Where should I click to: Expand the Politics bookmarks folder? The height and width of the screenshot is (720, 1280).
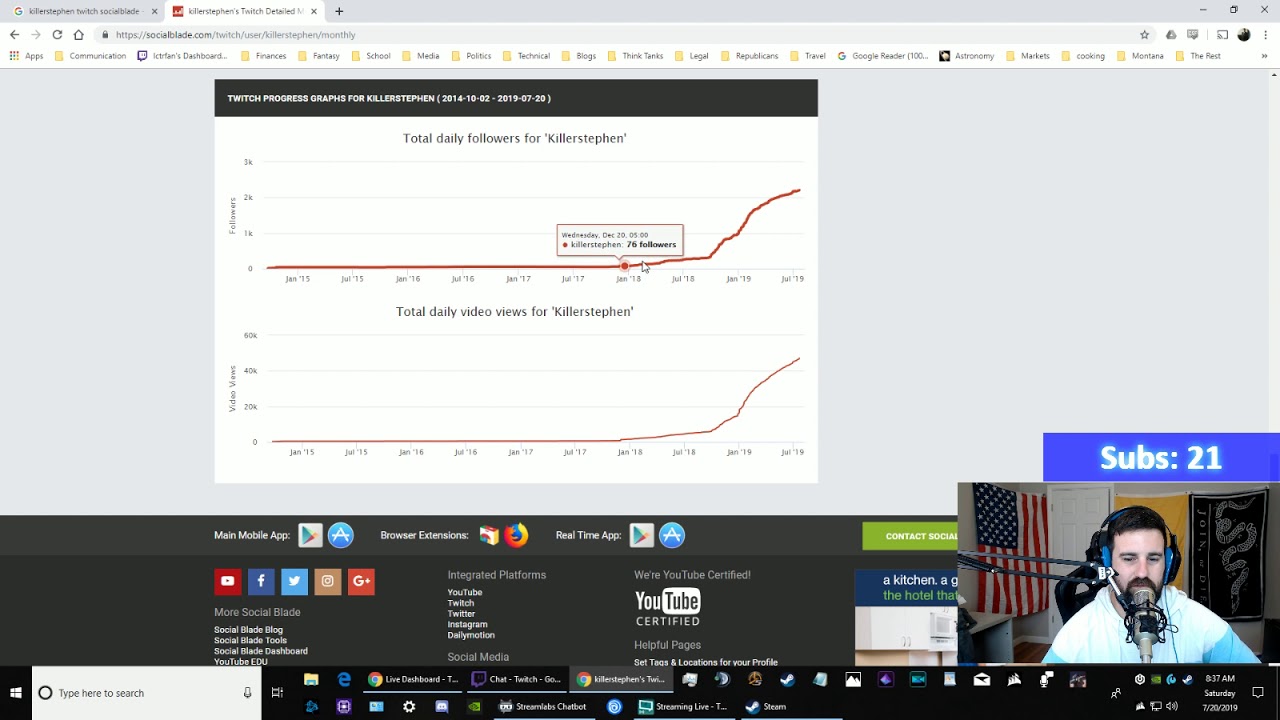(x=470, y=56)
